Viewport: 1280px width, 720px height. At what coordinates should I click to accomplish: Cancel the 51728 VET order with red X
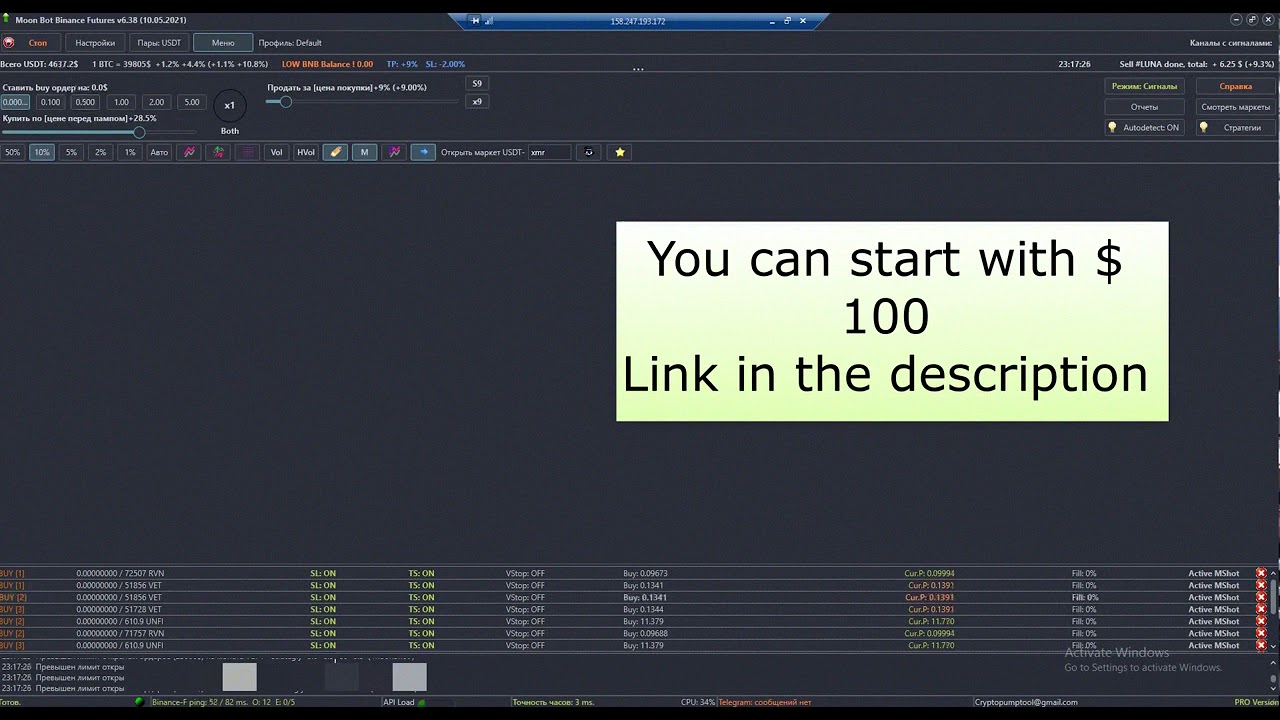click(1261, 610)
